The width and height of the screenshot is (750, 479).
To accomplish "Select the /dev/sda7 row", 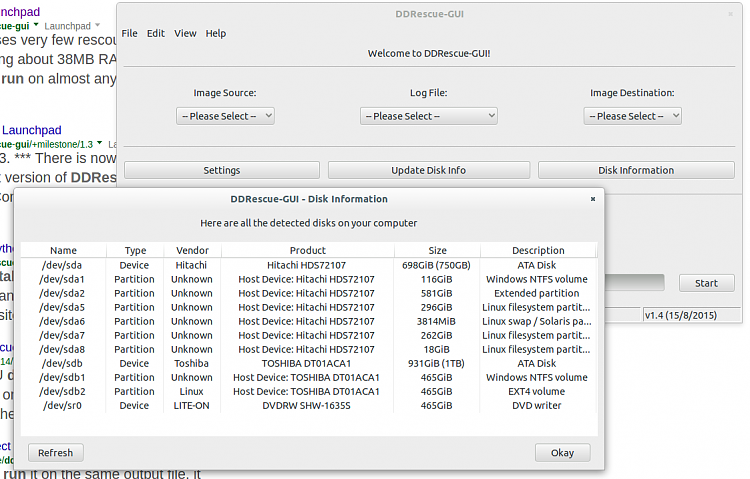I will click(309, 335).
